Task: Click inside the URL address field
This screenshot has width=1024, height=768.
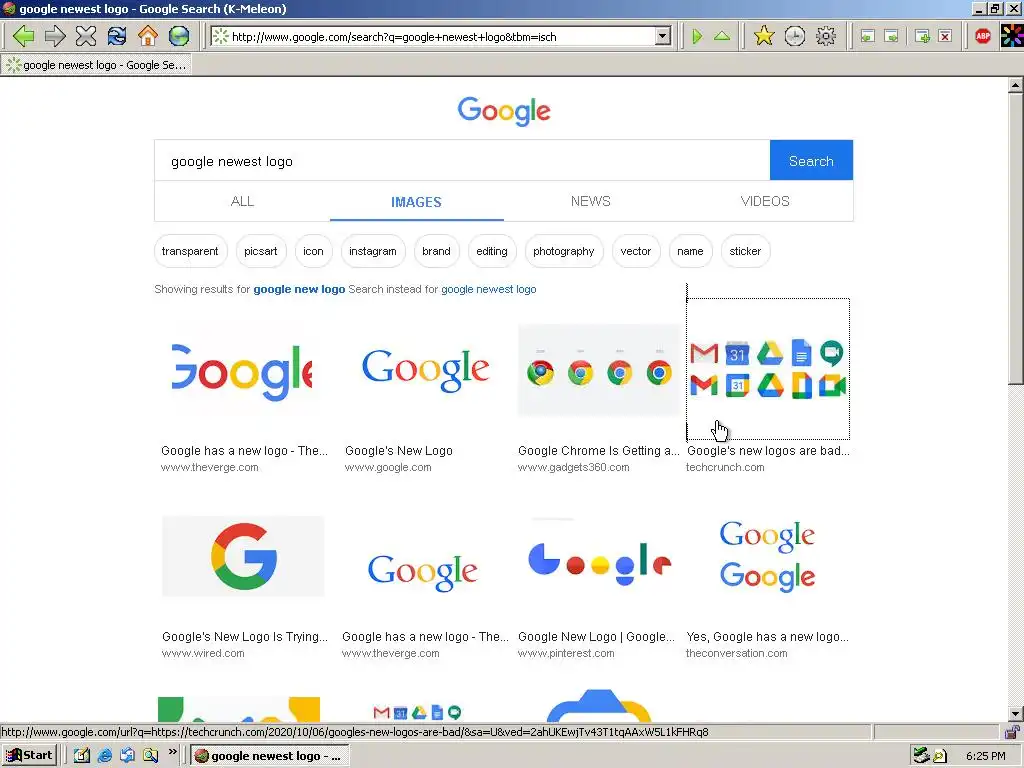Action: (x=441, y=37)
